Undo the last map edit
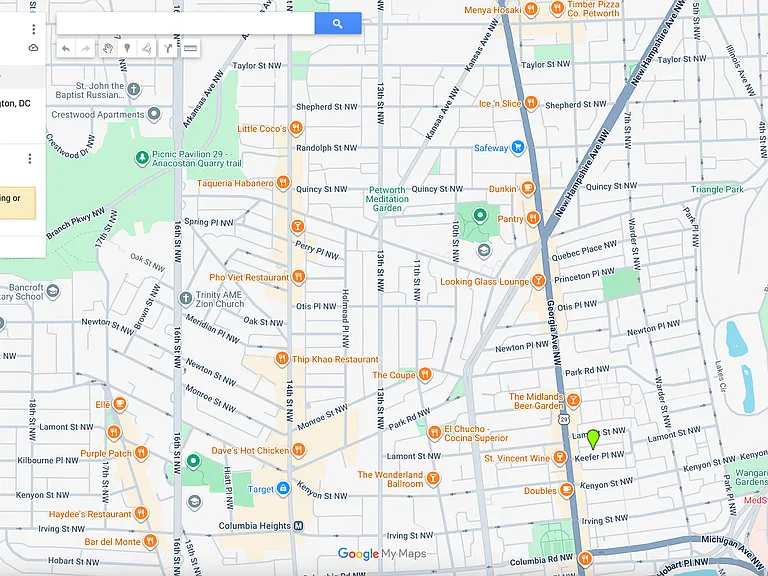This screenshot has height=576, width=768. pyautogui.click(x=66, y=48)
